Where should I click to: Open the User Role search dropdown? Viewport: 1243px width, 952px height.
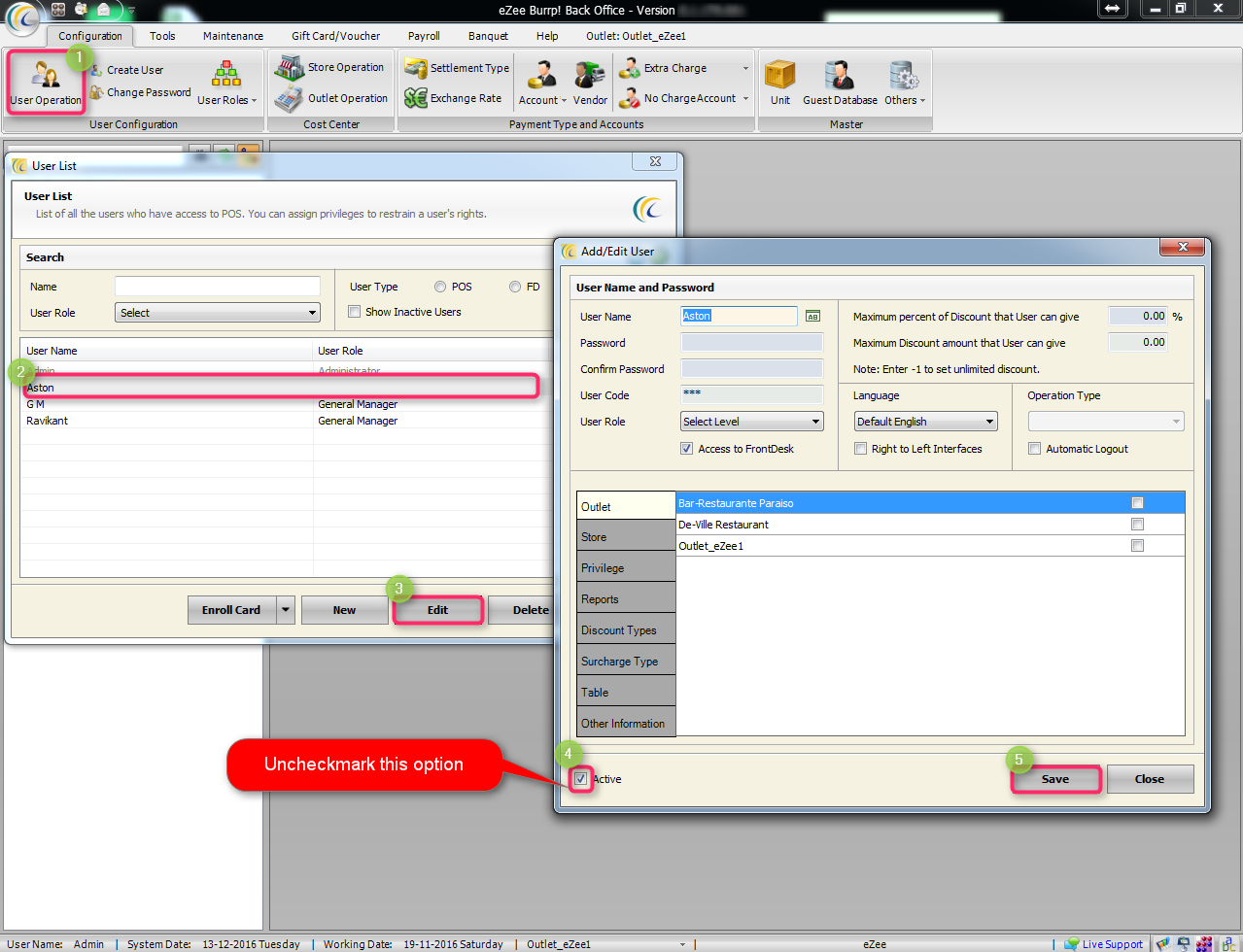click(x=218, y=313)
